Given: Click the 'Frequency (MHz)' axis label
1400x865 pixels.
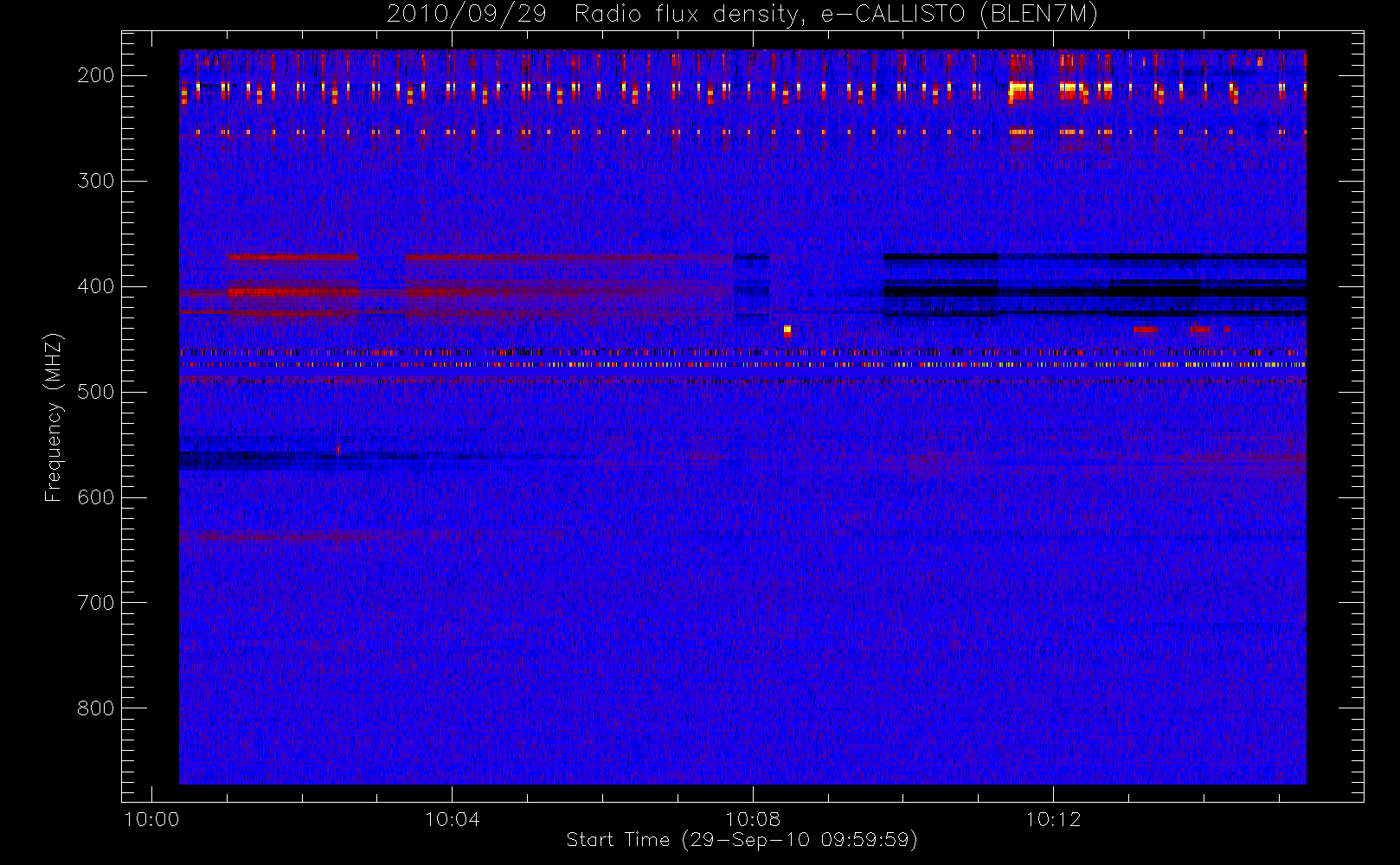Looking at the screenshot, I should pos(54,417).
